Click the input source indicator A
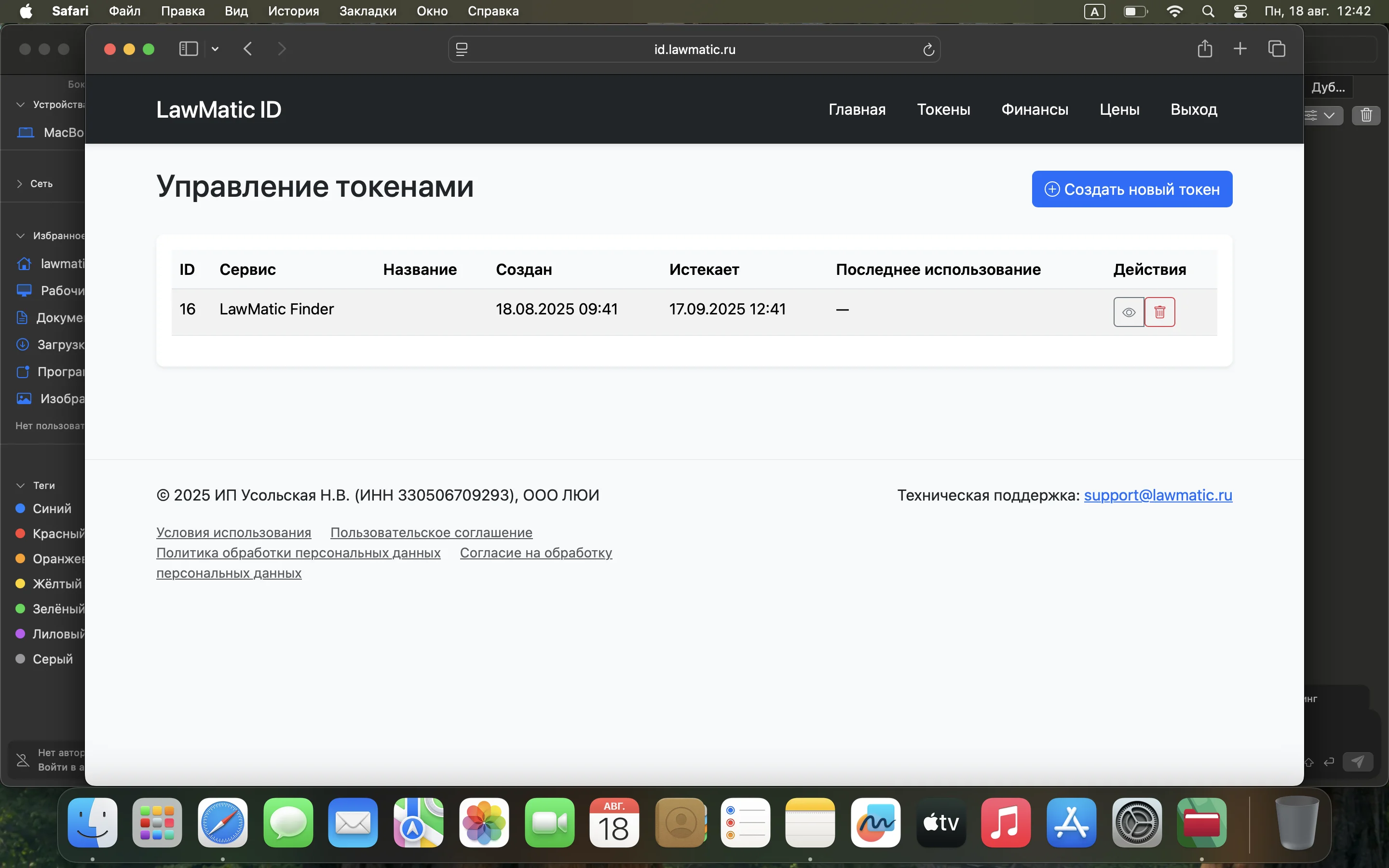The image size is (1389, 868). pos(1094,11)
